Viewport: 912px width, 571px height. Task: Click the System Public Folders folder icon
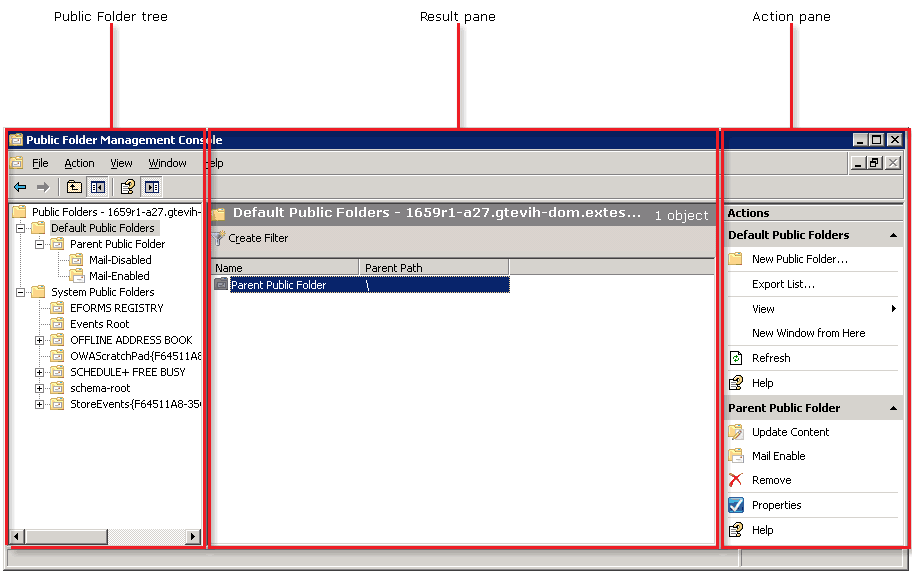38,292
